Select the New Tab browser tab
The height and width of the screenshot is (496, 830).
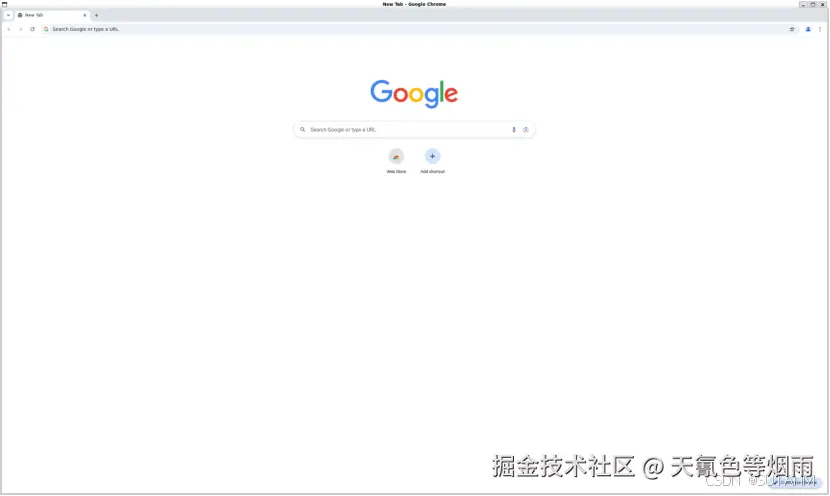51,15
